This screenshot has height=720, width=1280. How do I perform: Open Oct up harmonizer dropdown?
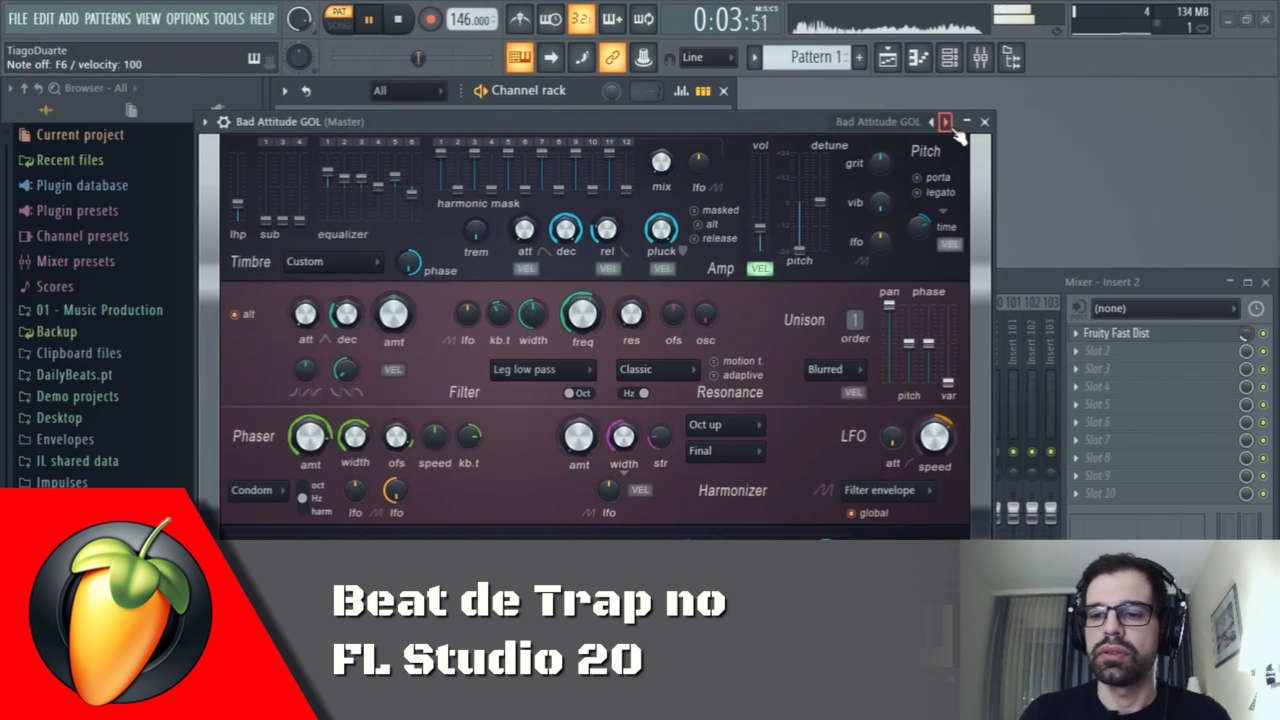(x=726, y=425)
